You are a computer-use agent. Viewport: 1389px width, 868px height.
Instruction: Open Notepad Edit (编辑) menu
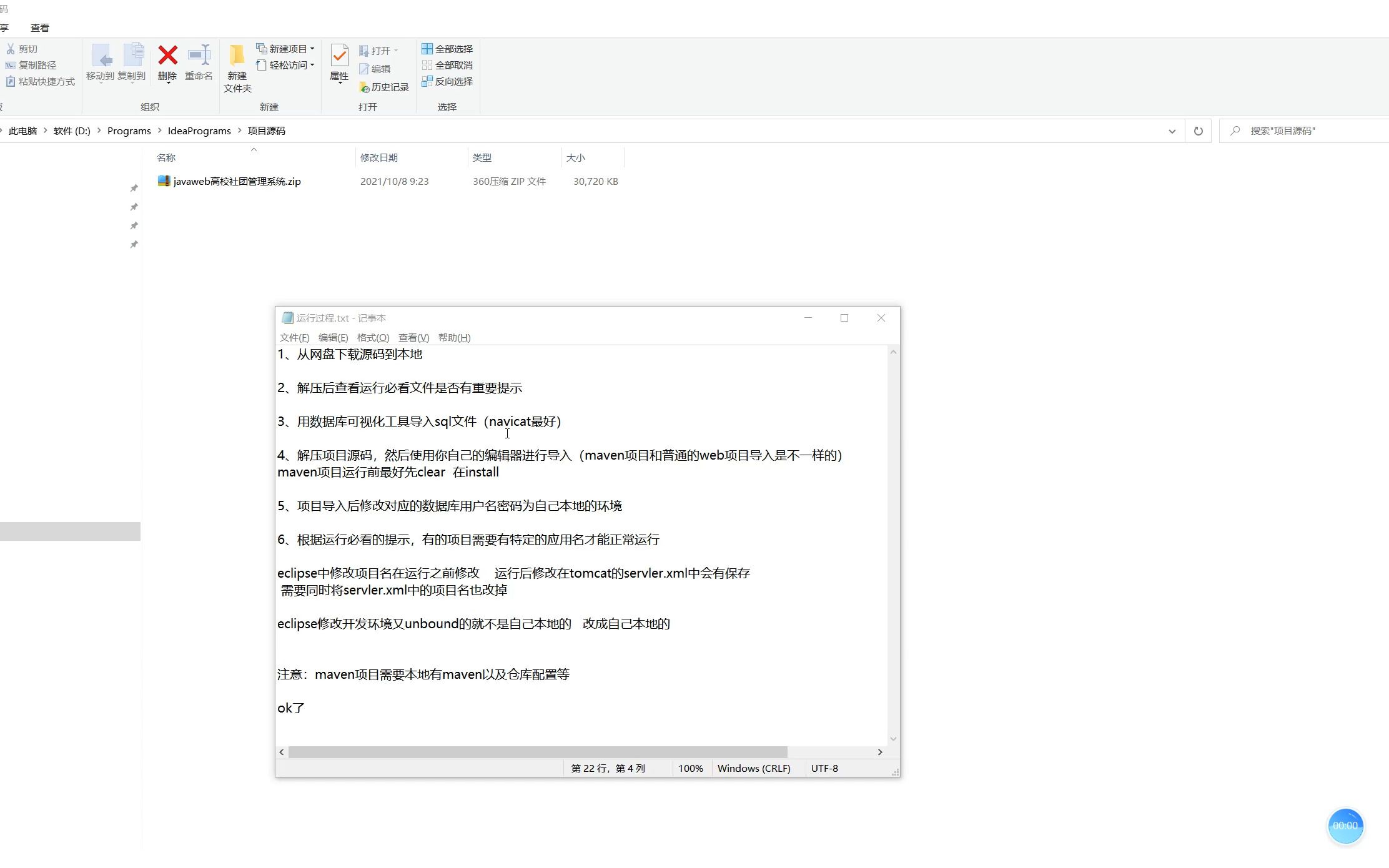tap(333, 338)
